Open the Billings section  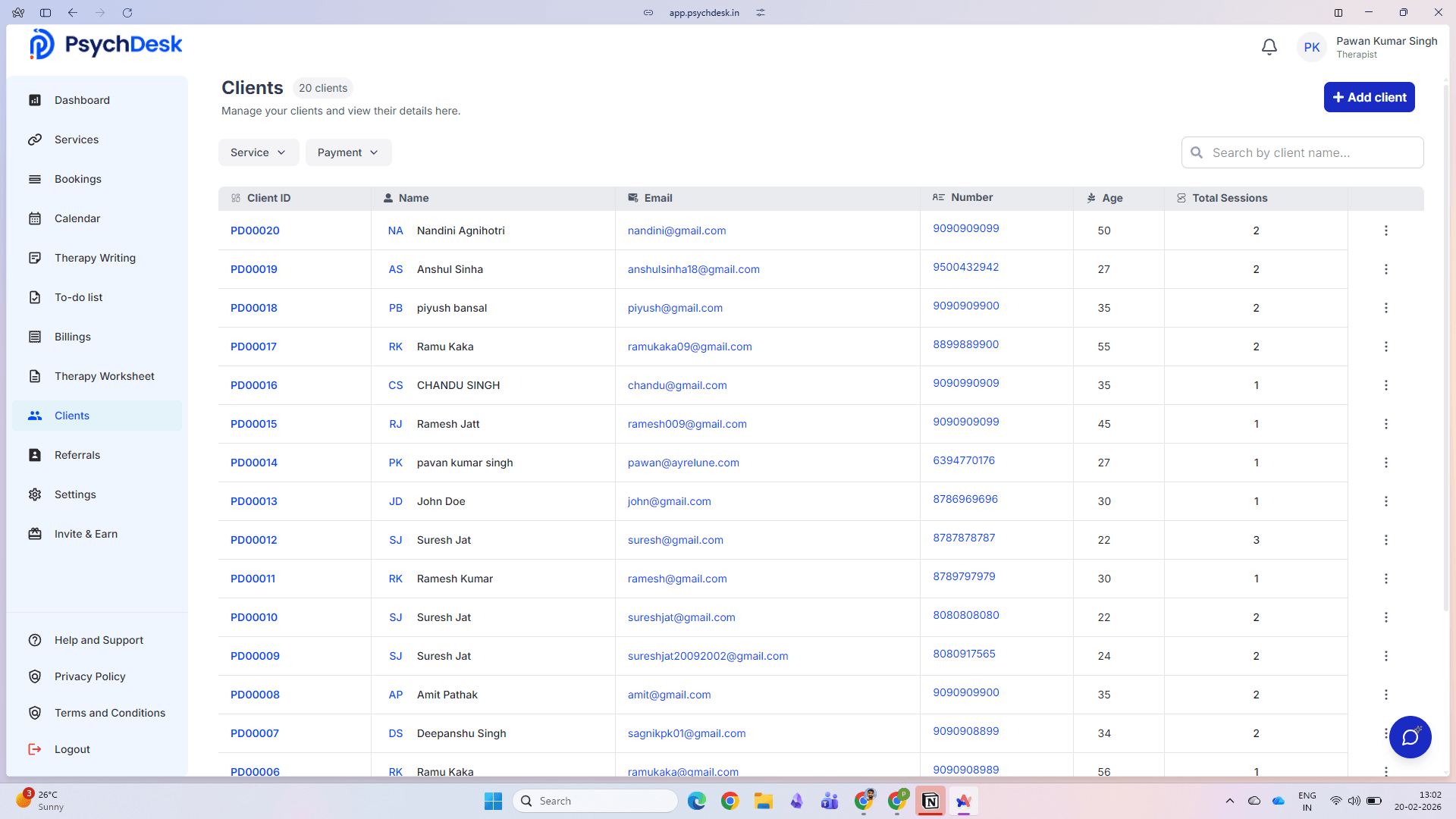[72, 337]
